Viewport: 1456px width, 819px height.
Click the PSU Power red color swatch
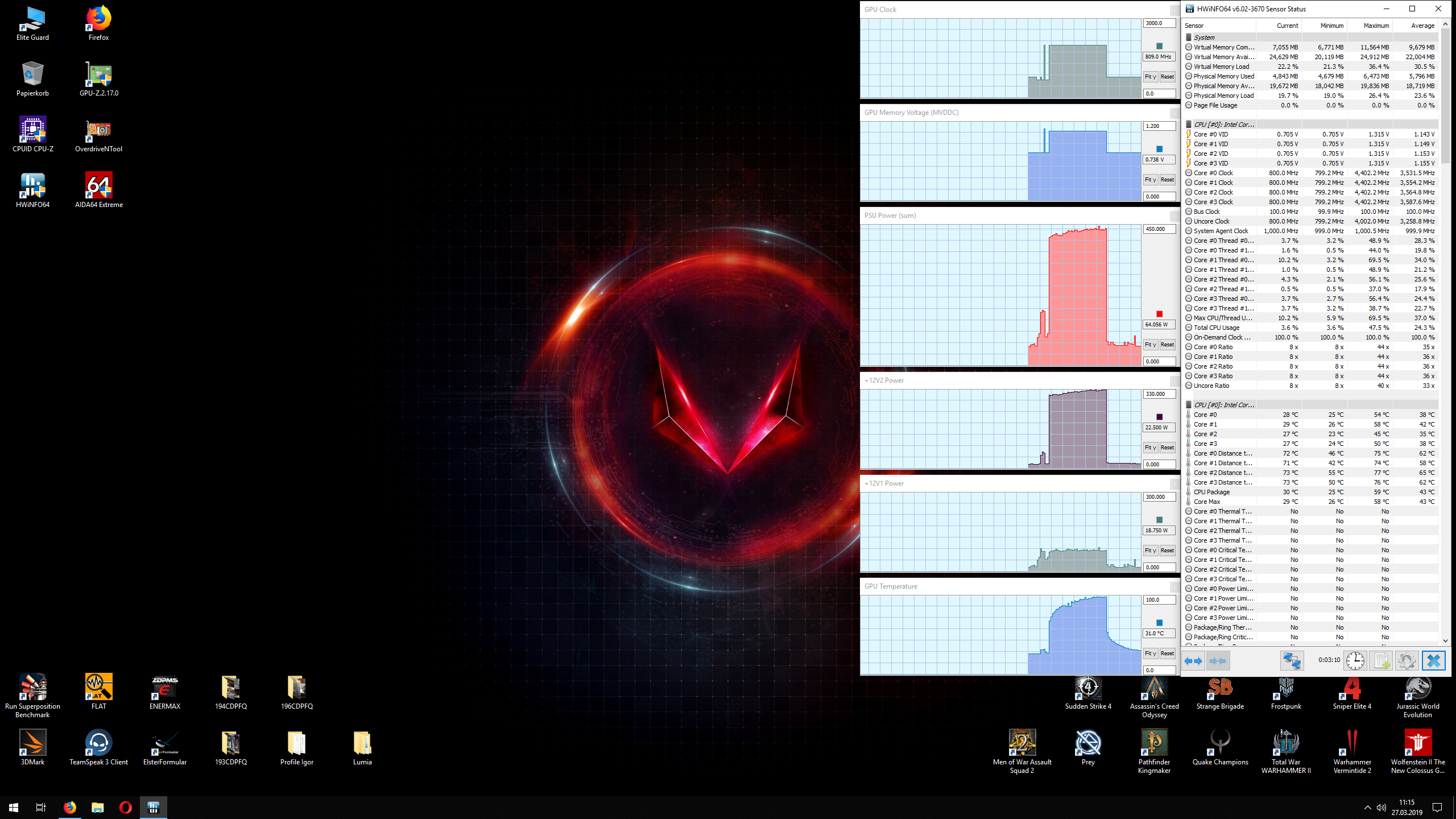click(x=1159, y=314)
